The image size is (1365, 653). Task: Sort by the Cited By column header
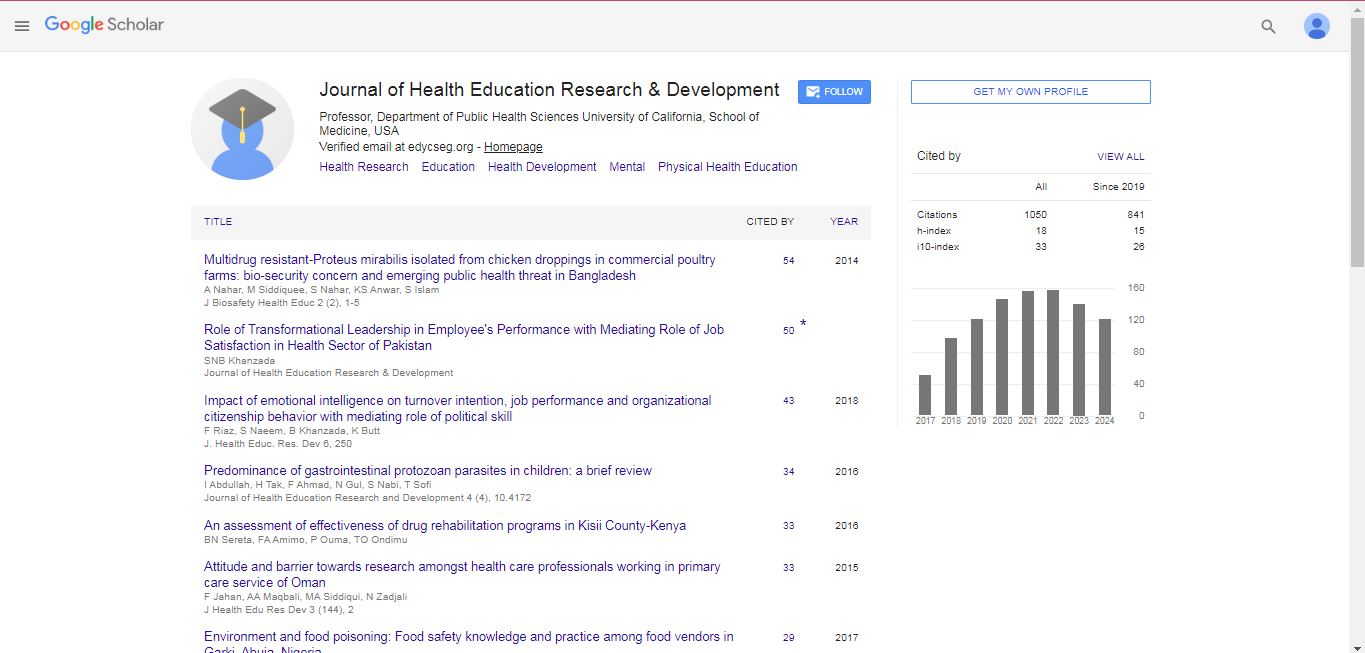[x=769, y=222]
